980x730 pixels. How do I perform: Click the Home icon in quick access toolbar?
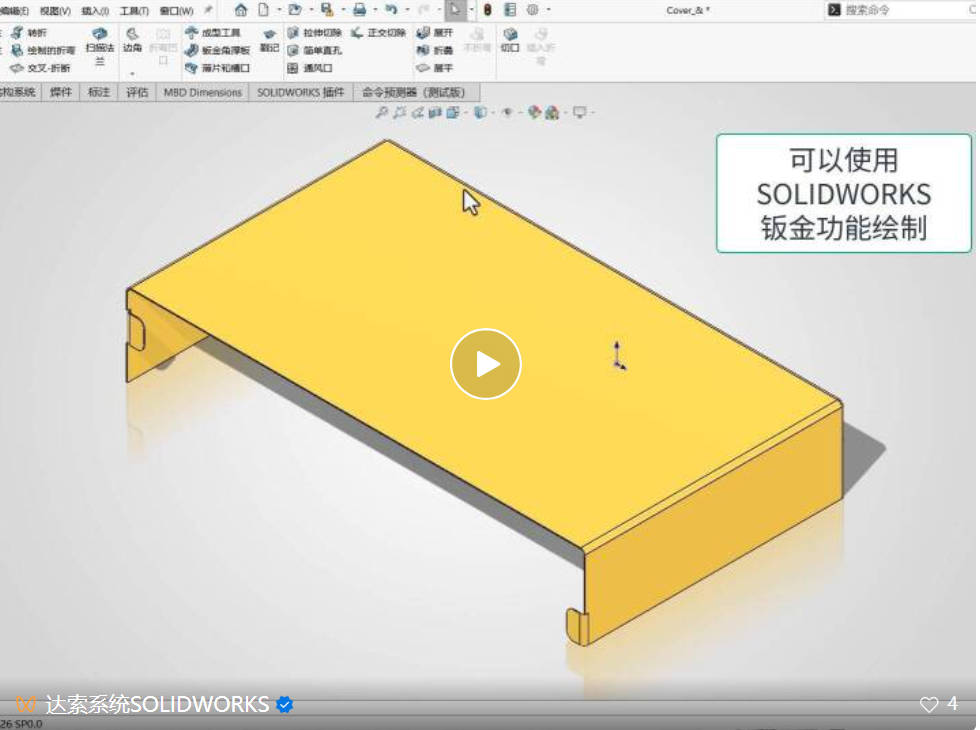tap(241, 9)
